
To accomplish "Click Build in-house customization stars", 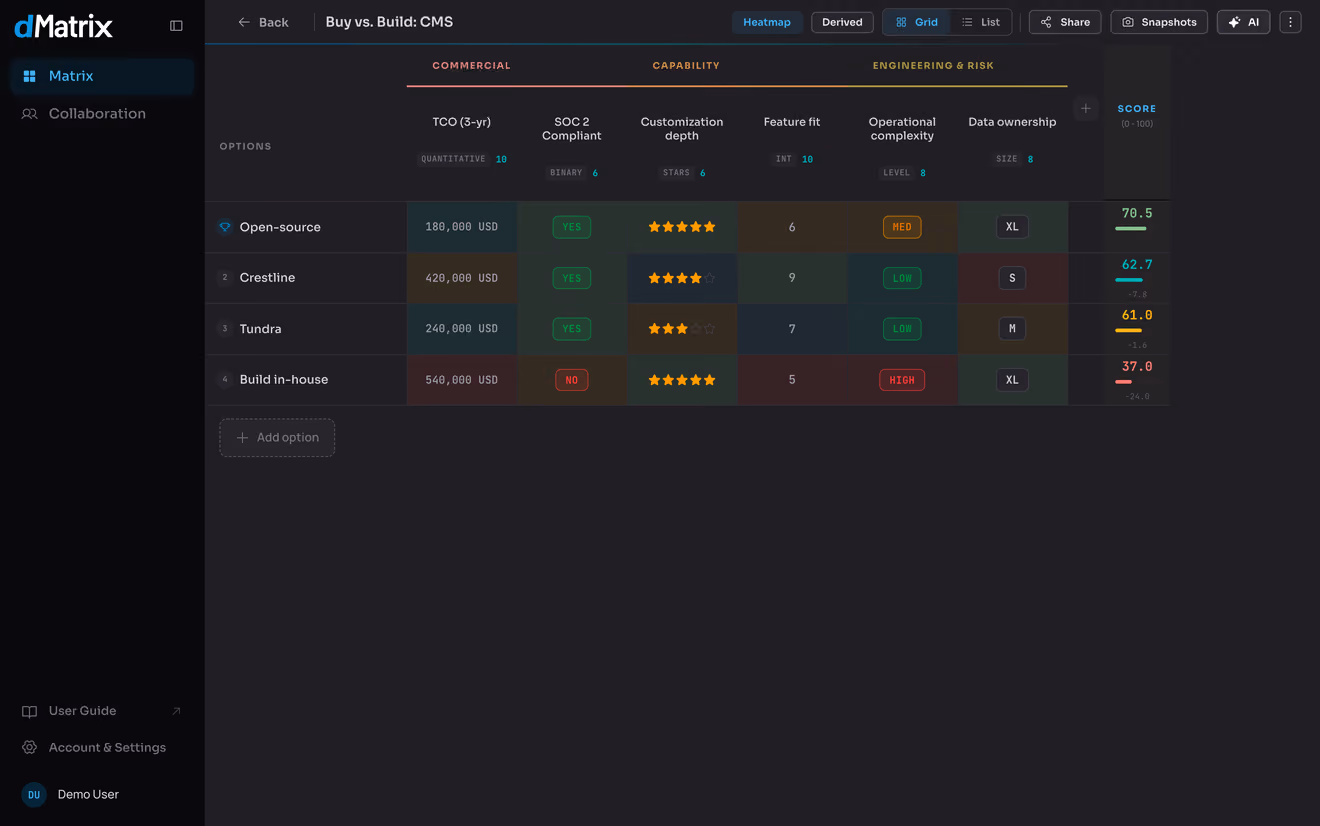I will [x=682, y=380].
